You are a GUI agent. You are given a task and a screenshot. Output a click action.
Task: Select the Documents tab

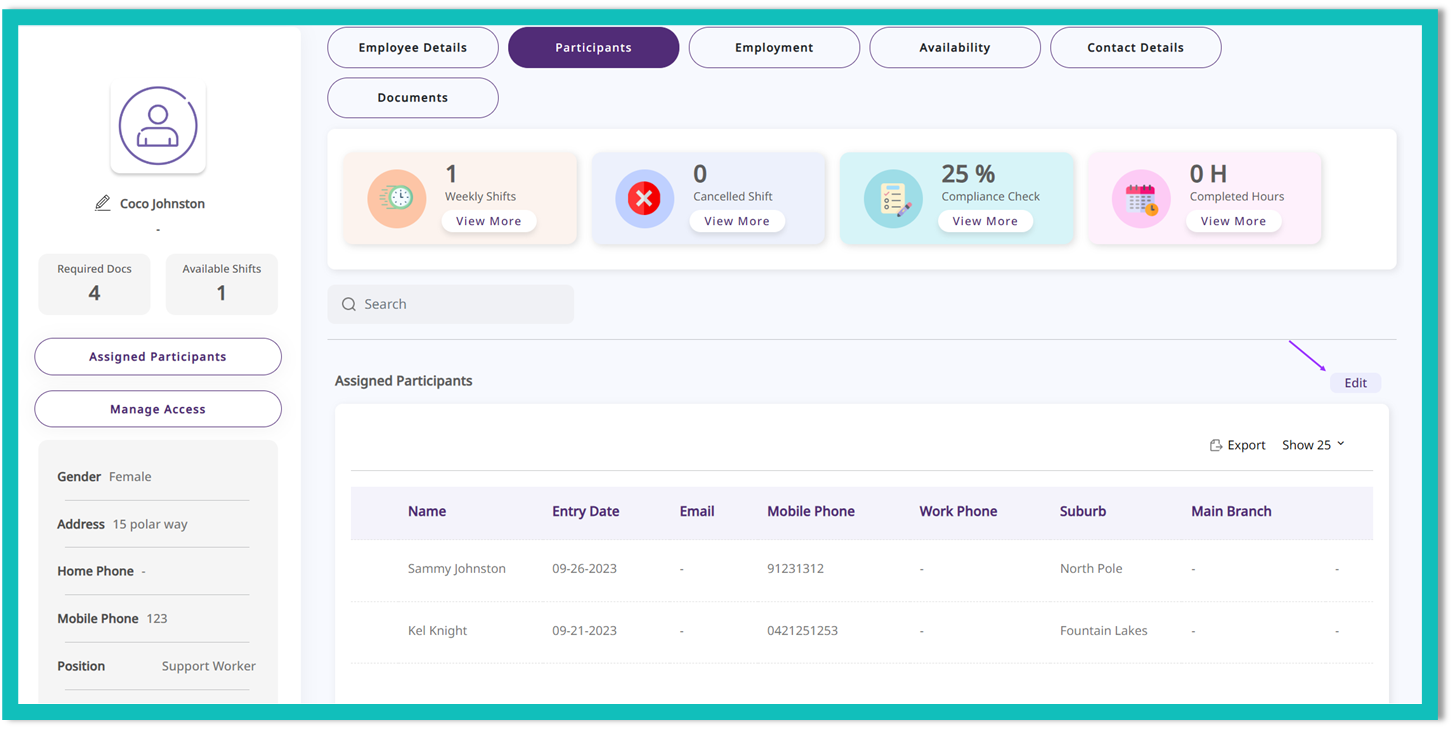[x=413, y=98]
